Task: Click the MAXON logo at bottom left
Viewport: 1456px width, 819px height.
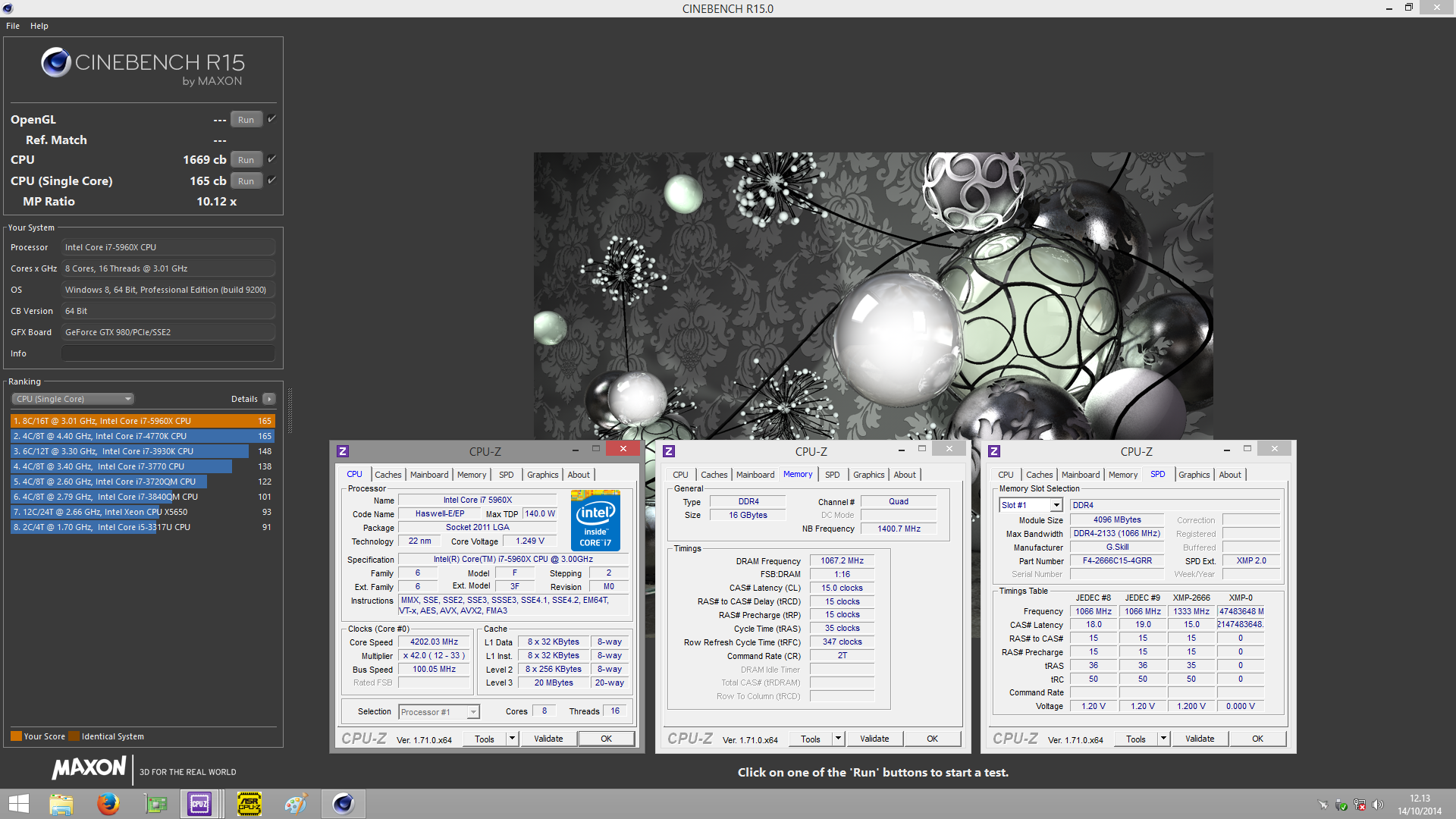Action: pyautogui.click(x=89, y=768)
